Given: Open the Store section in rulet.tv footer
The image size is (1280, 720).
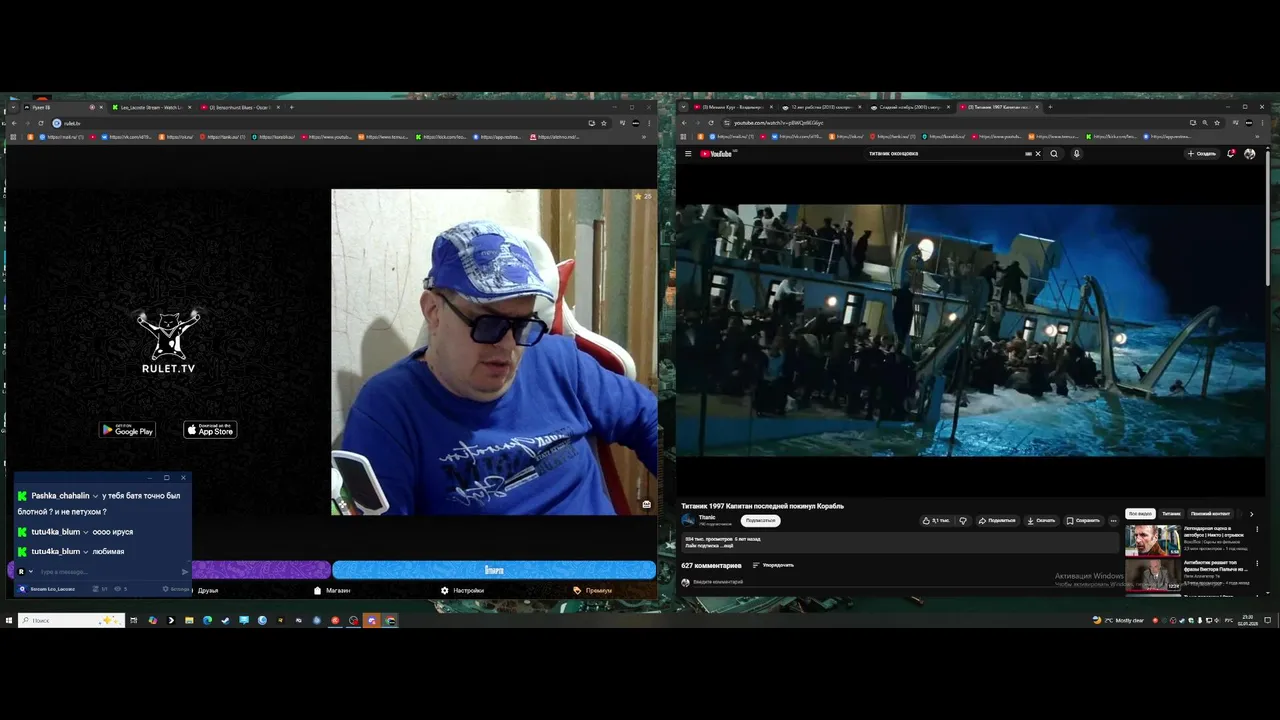Looking at the screenshot, I should [x=332, y=590].
